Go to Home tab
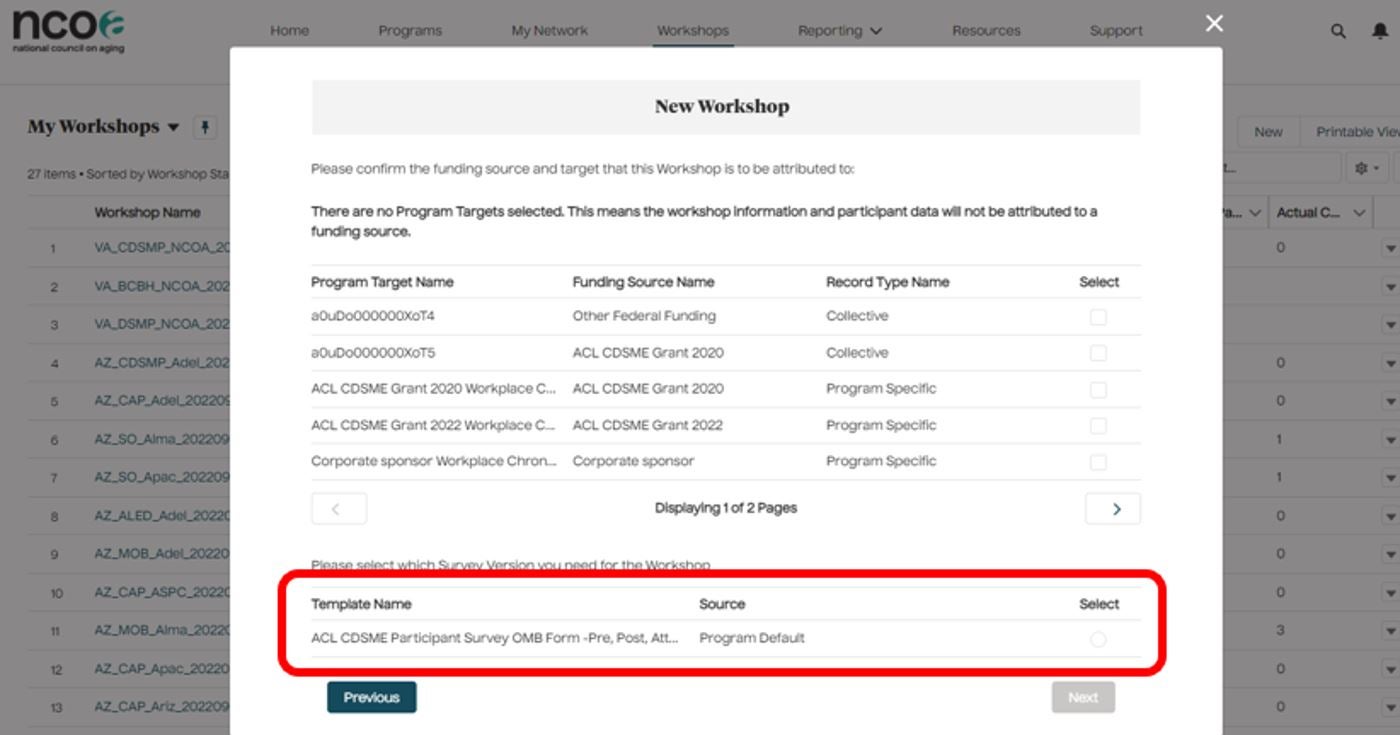Viewport: 1400px width, 735px height. pos(289,31)
